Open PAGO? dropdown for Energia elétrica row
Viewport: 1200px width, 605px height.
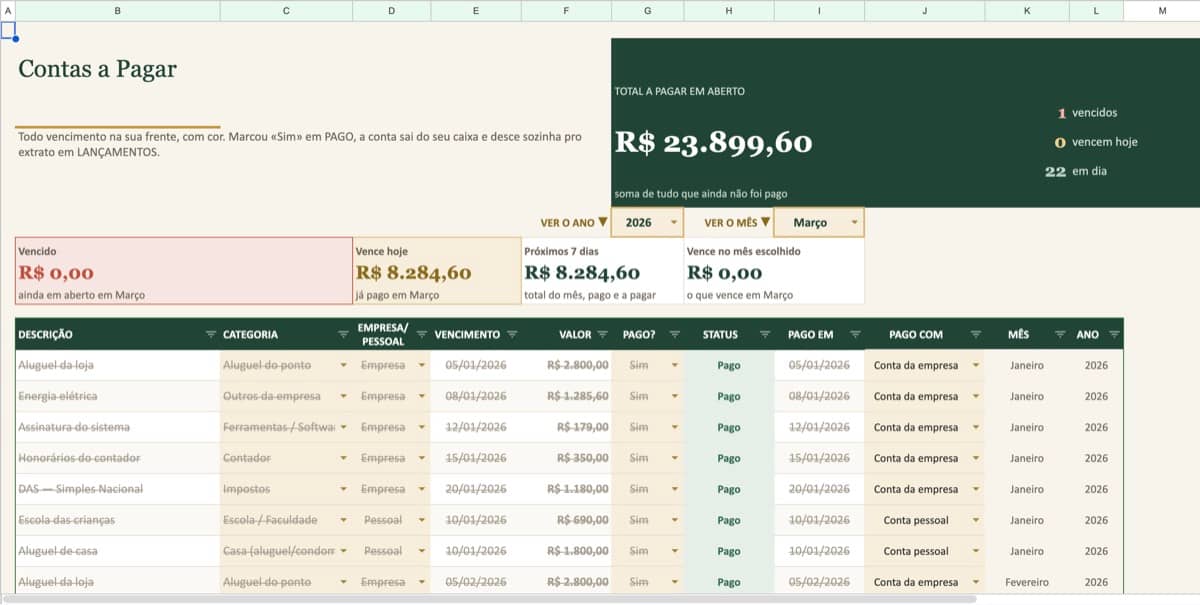pyautogui.click(x=674, y=396)
